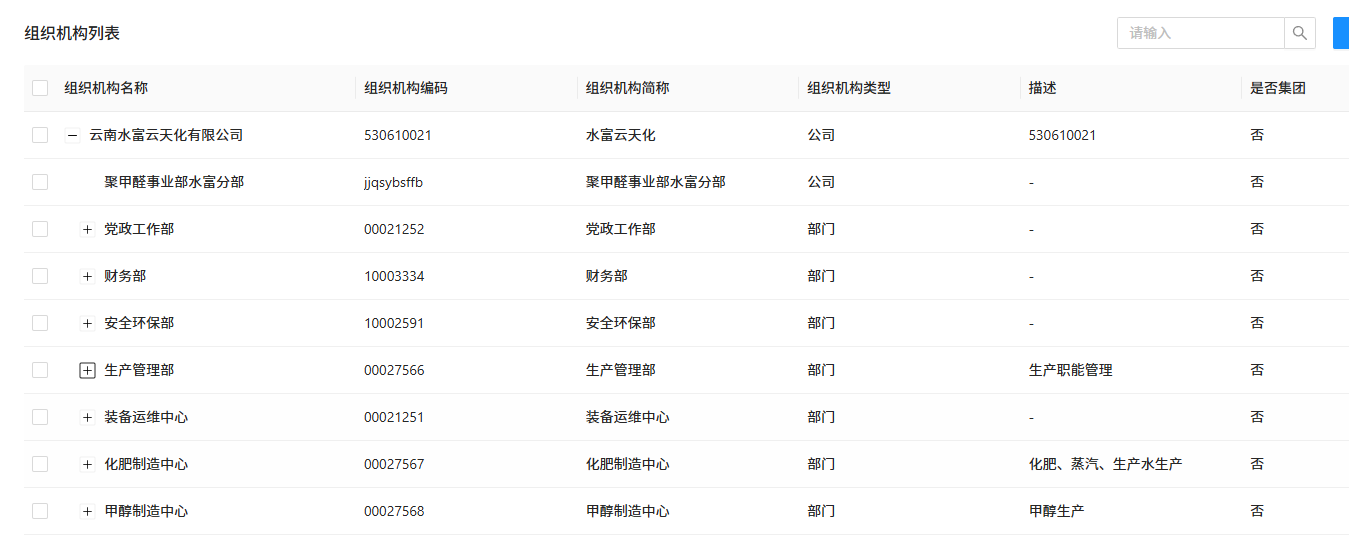1349x547 pixels.
Task: Expand 安全环保部 using plus icon
Action: [x=87, y=323]
